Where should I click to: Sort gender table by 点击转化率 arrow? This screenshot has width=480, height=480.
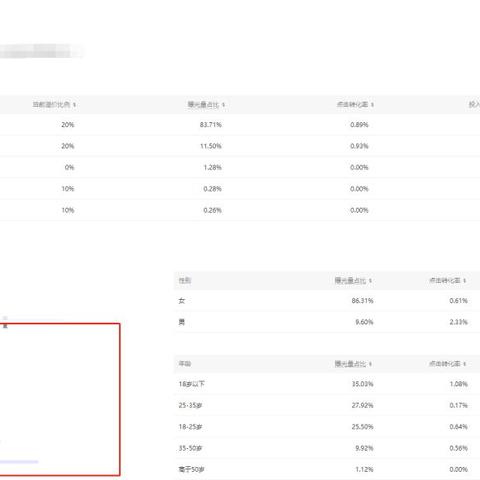click(x=464, y=281)
